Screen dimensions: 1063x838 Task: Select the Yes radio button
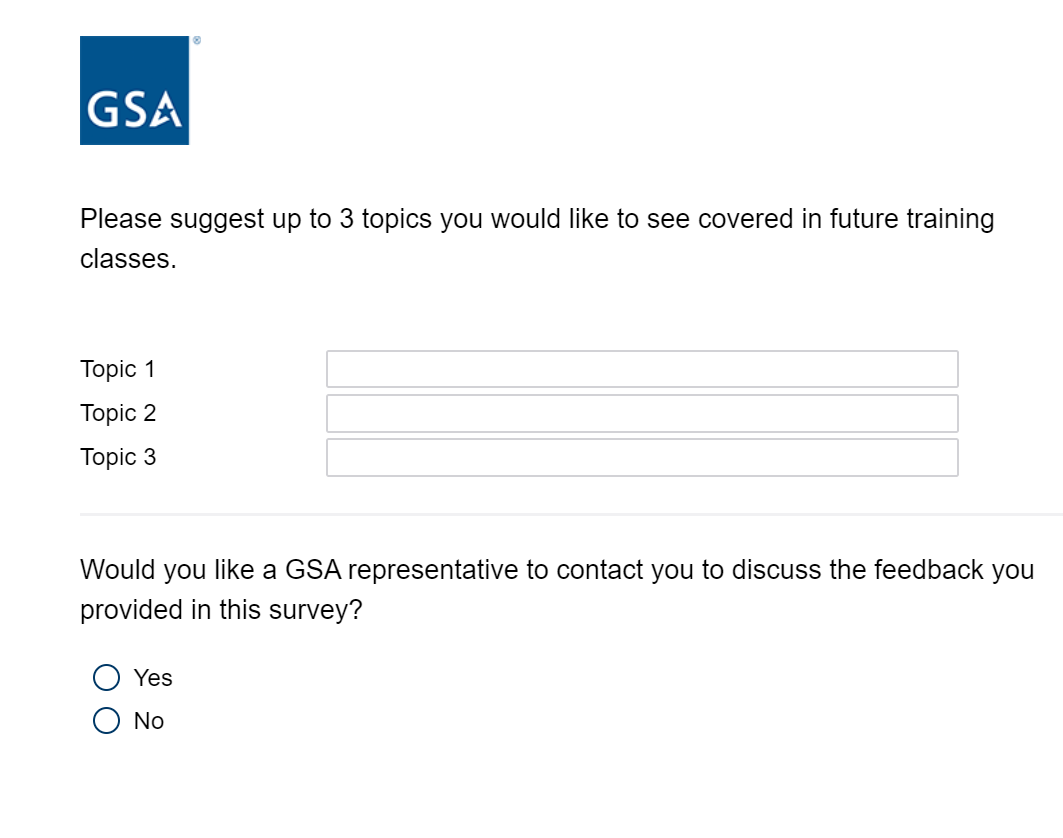tap(106, 678)
